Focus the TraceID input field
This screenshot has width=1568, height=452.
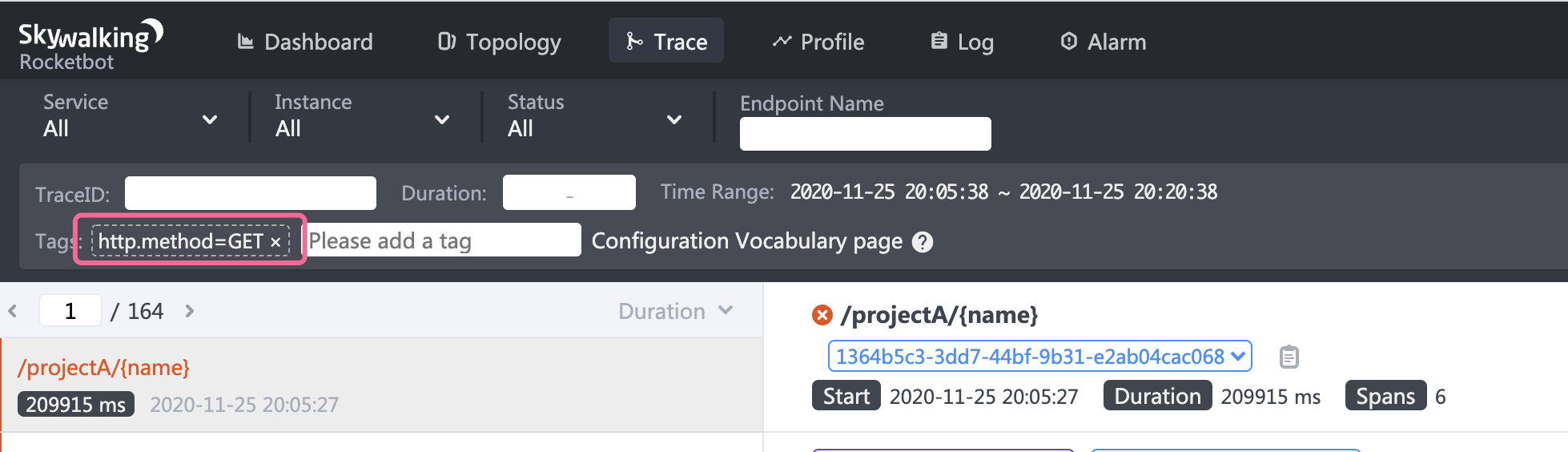click(251, 193)
